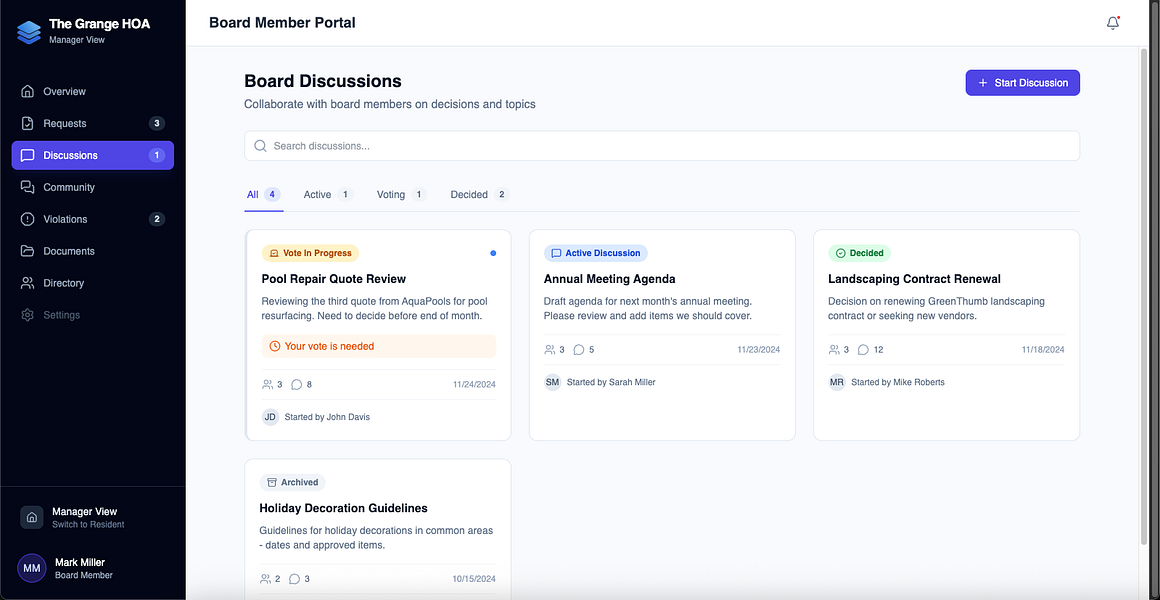
Task: Click the Documents folder icon
Action: pyautogui.click(x=27, y=251)
